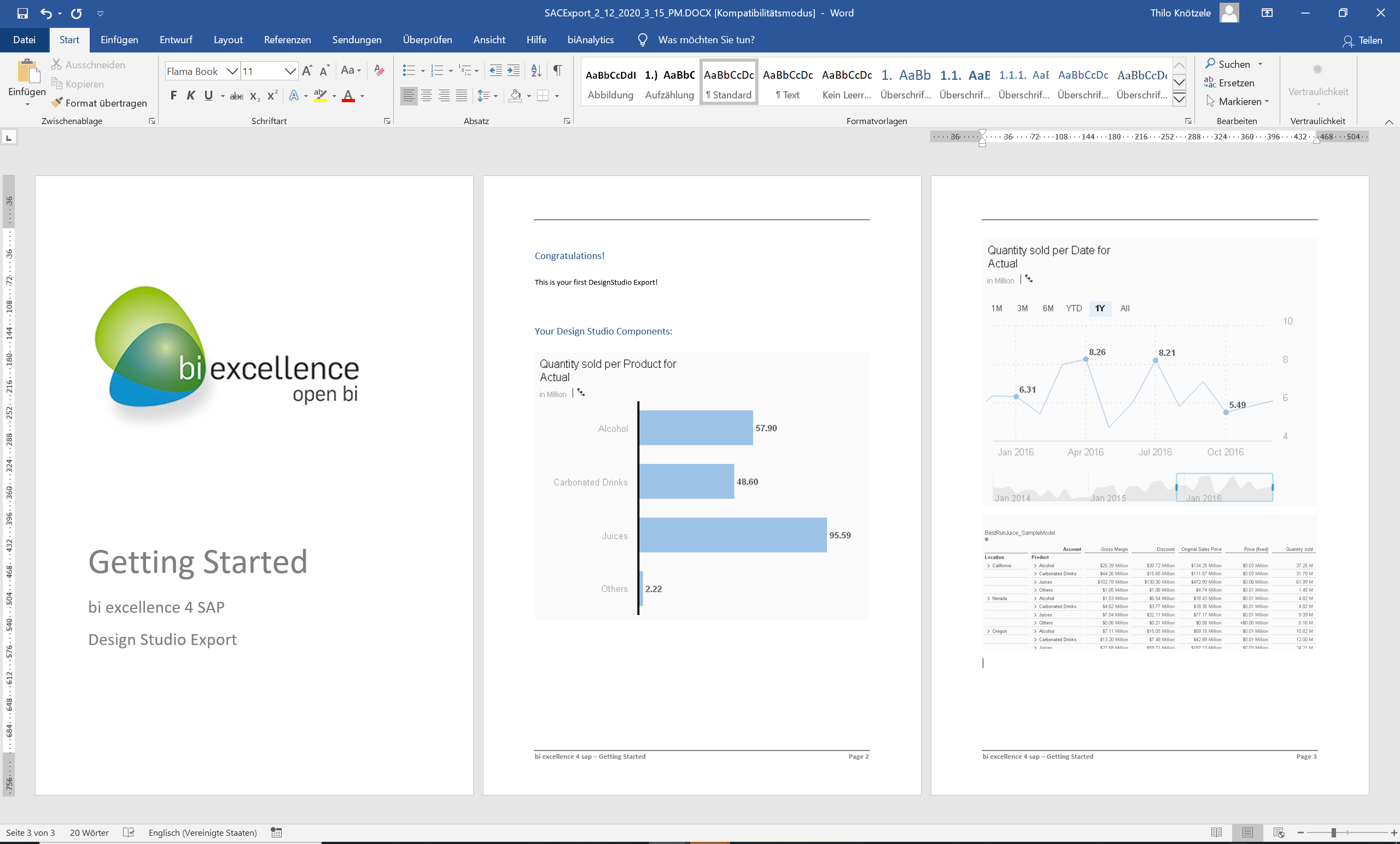Clear all formatting with eraser icon
1400x844 pixels.
(379, 71)
